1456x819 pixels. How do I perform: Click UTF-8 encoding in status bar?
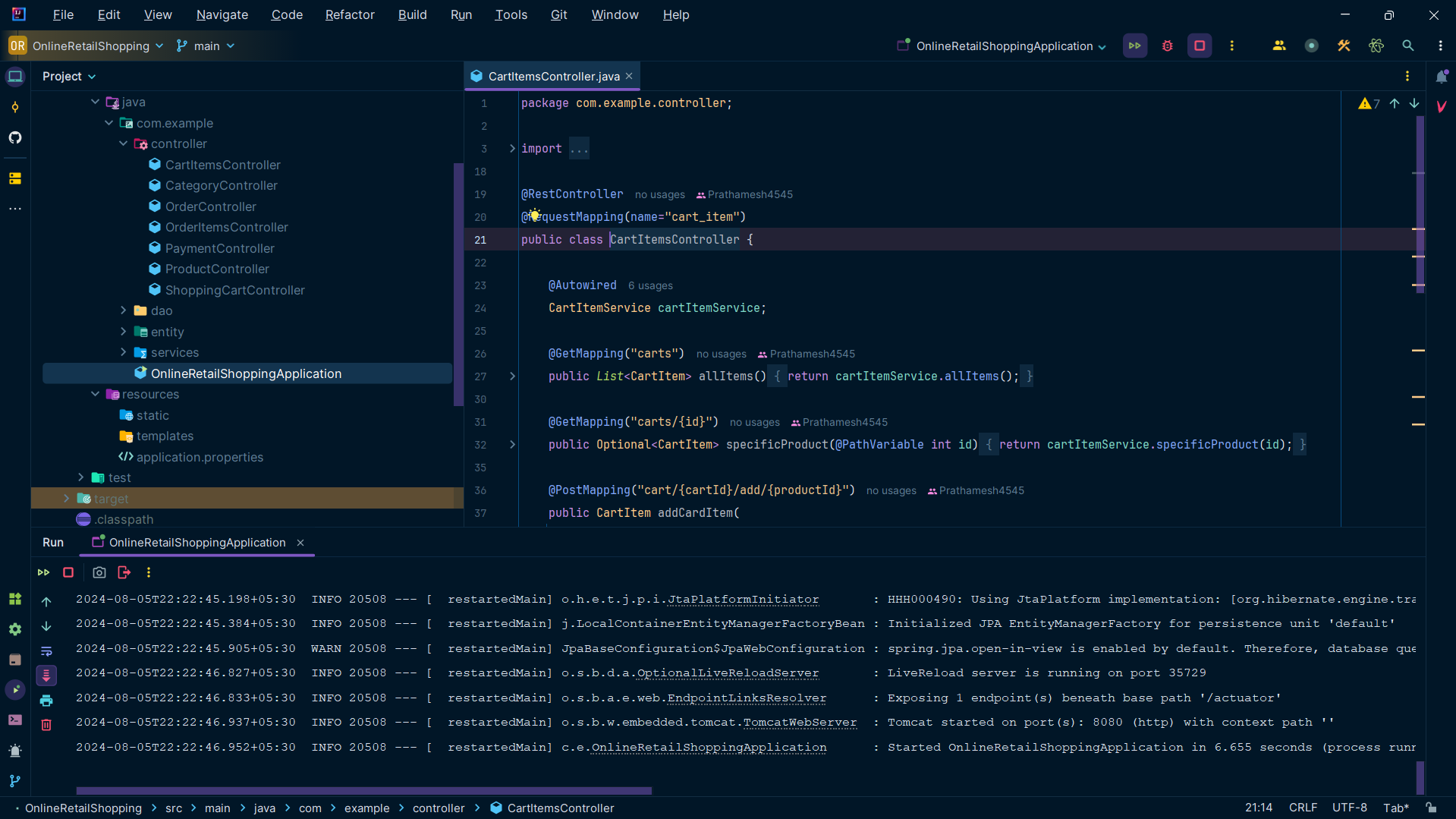coord(1349,808)
